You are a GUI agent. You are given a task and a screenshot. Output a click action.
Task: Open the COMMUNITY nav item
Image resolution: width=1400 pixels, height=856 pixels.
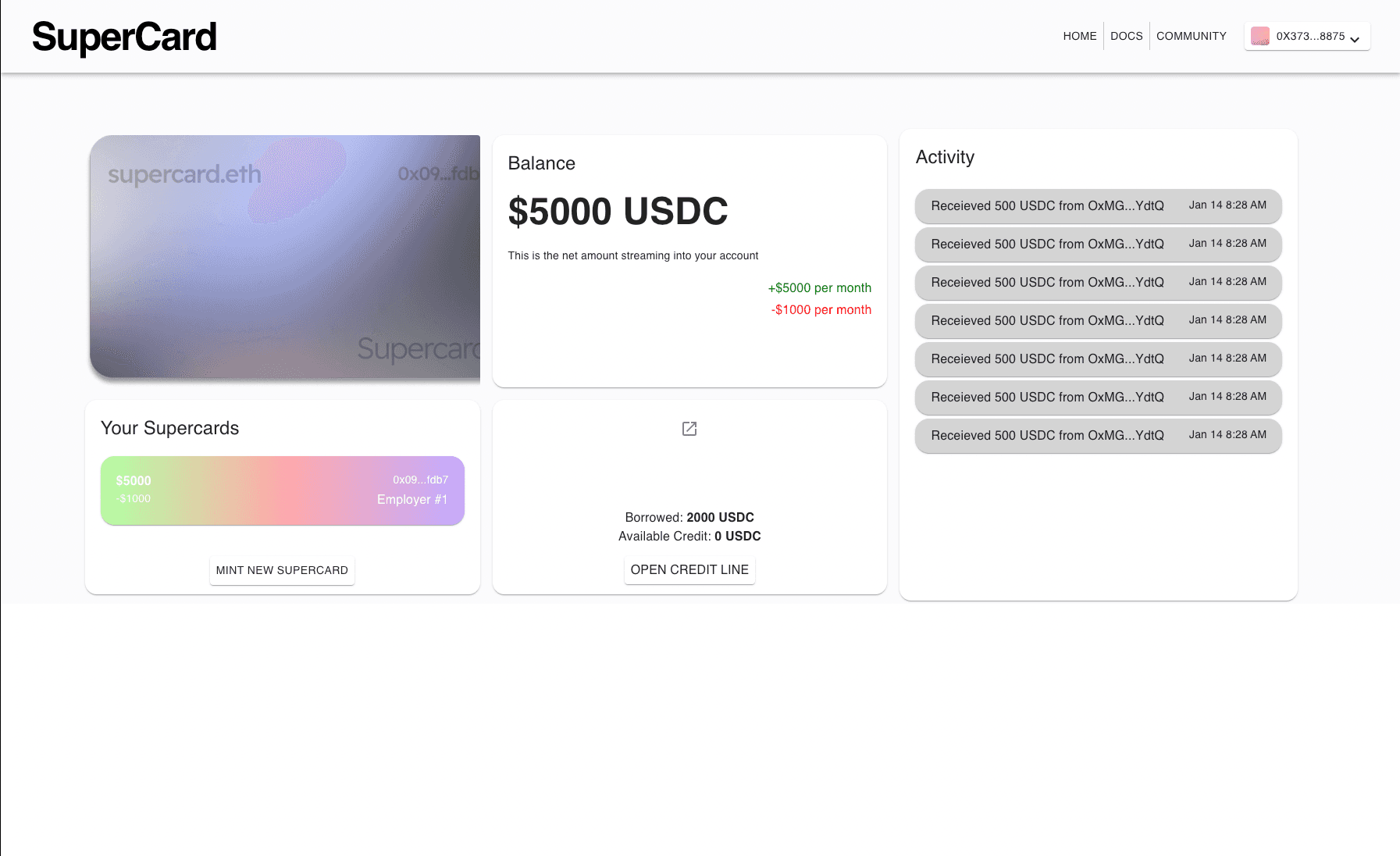coord(1192,36)
